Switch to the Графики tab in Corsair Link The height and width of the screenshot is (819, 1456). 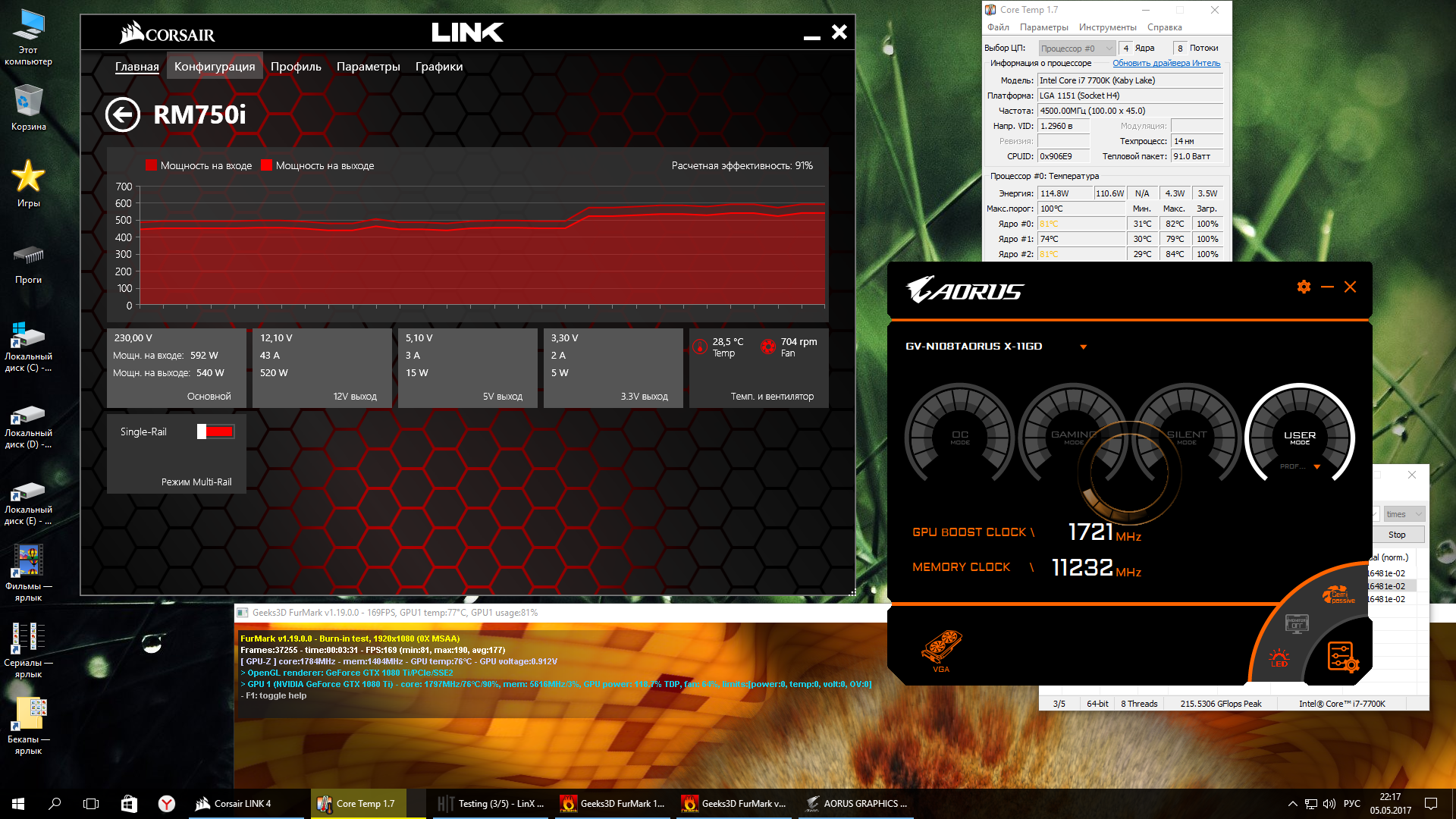tap(438, 67)
